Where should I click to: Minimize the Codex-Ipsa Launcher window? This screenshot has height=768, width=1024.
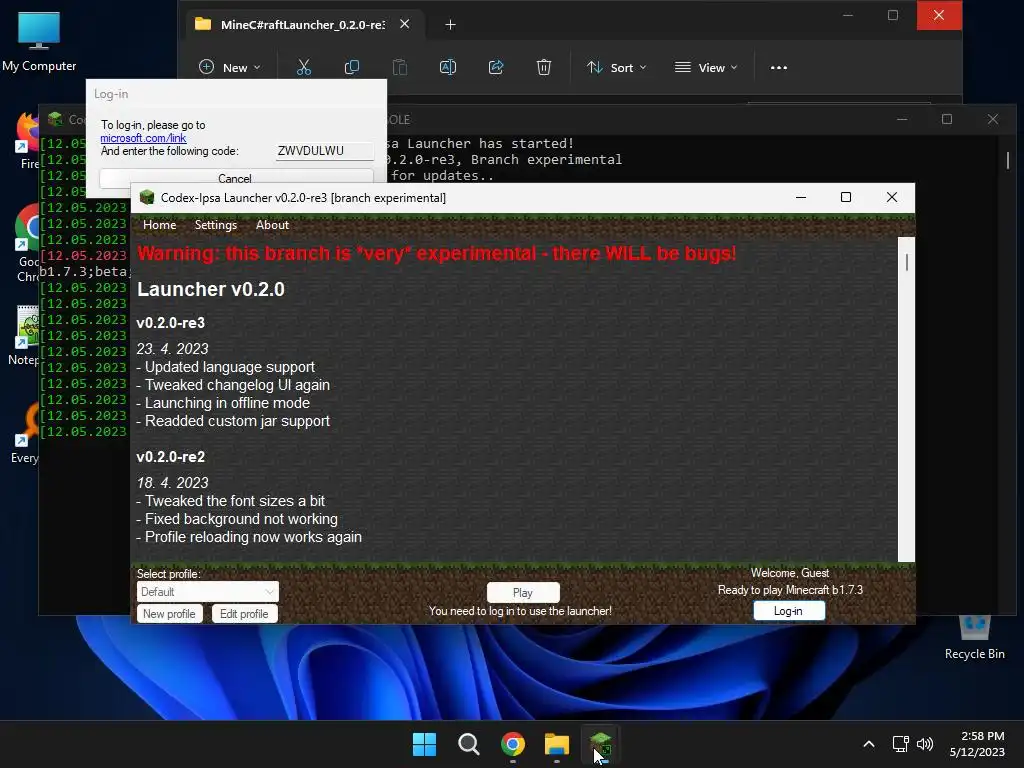(x=801, y=197)
